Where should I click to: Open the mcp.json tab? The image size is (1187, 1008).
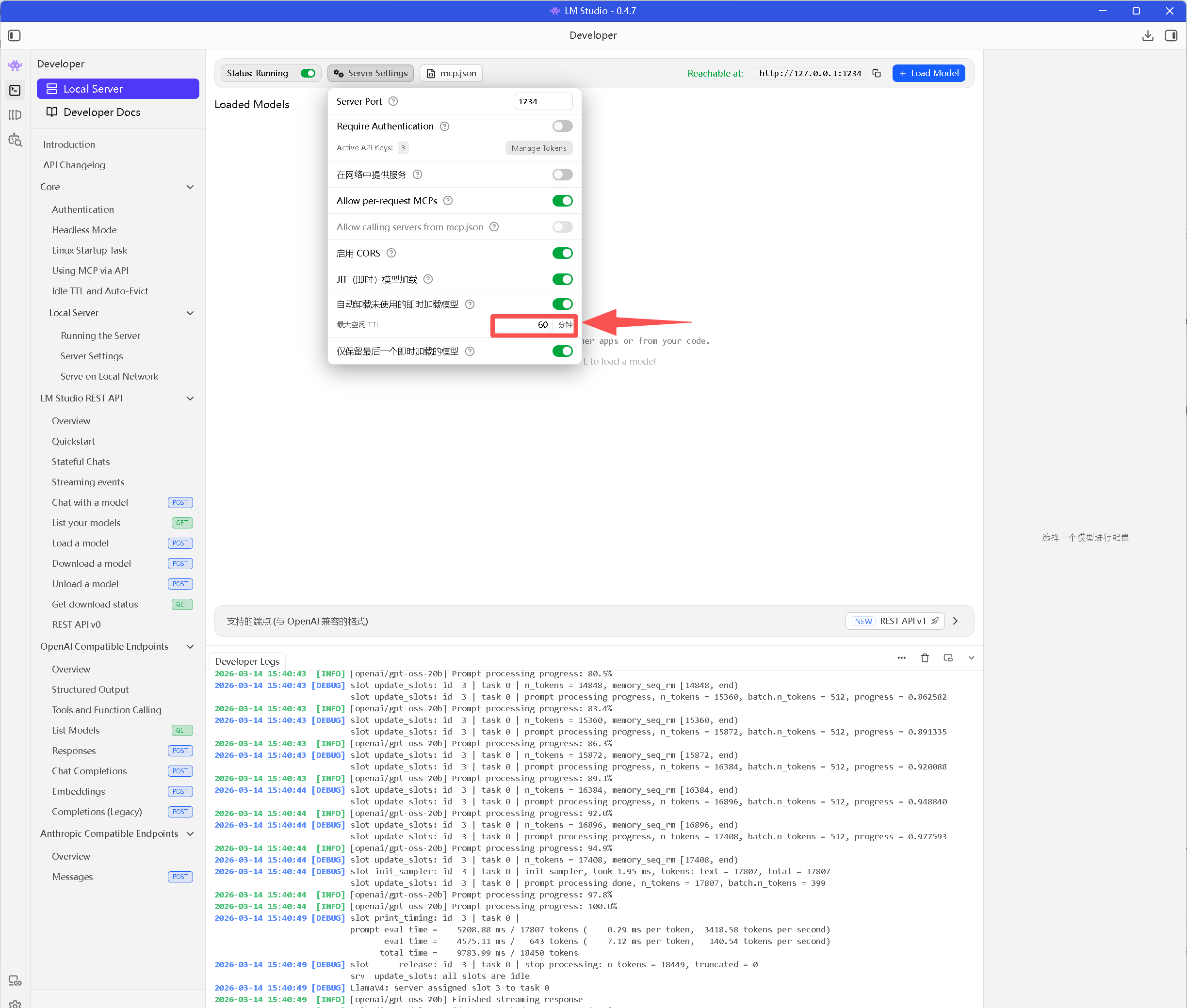pos(451,73)
